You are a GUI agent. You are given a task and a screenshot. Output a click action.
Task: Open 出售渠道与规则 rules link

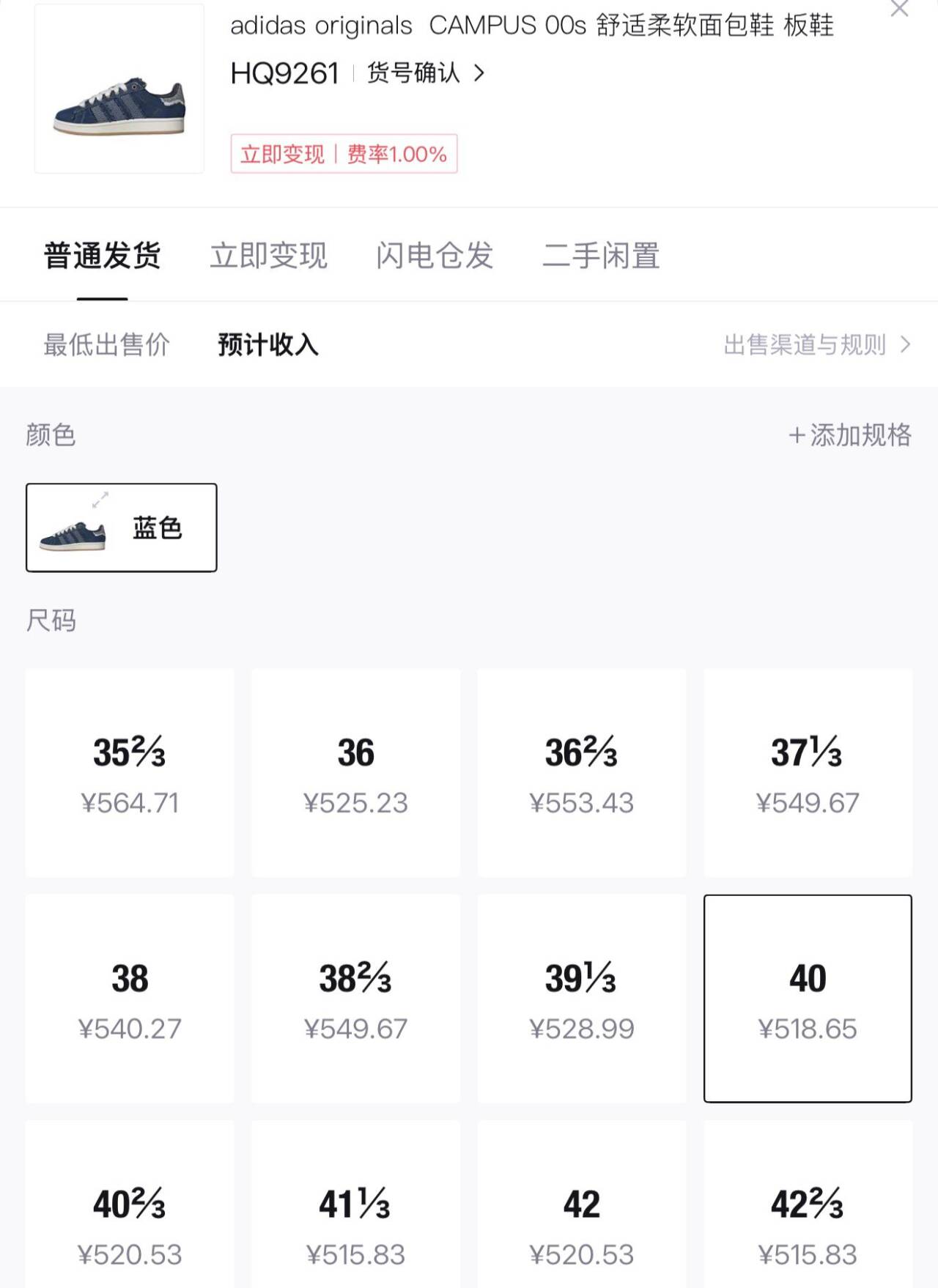tap(816, 344)
